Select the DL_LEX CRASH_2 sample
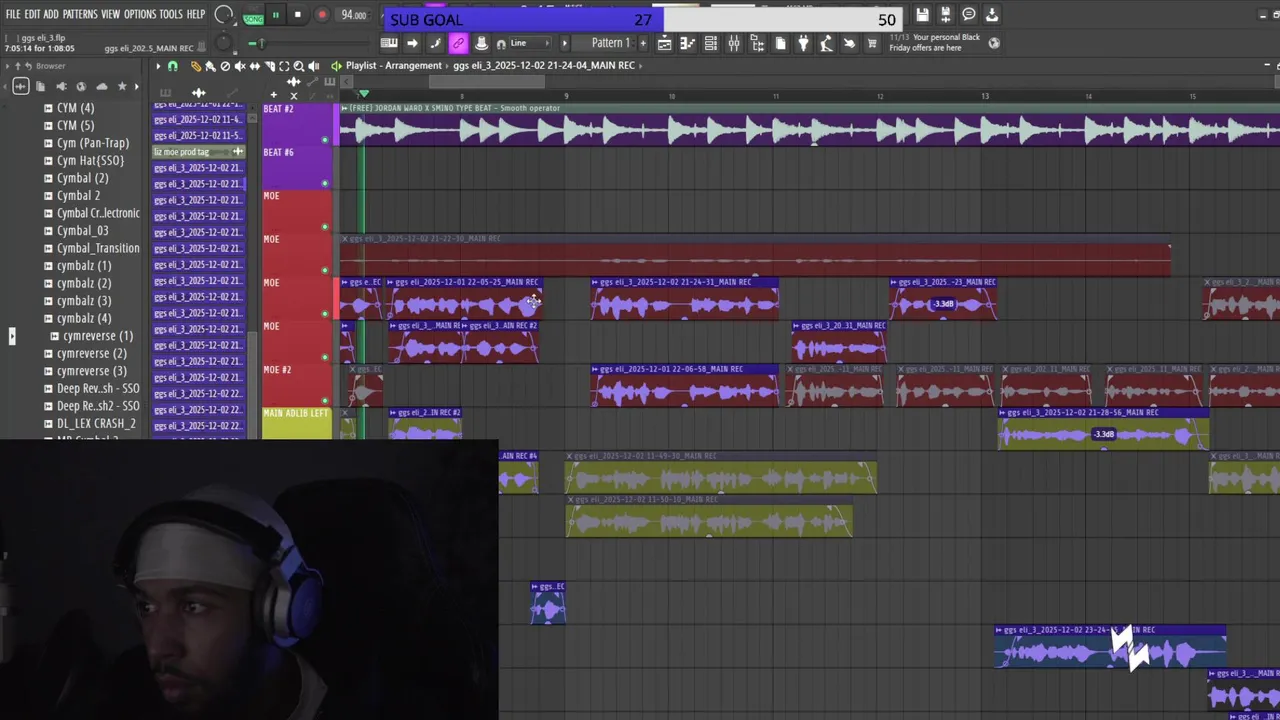 [95, 423]
